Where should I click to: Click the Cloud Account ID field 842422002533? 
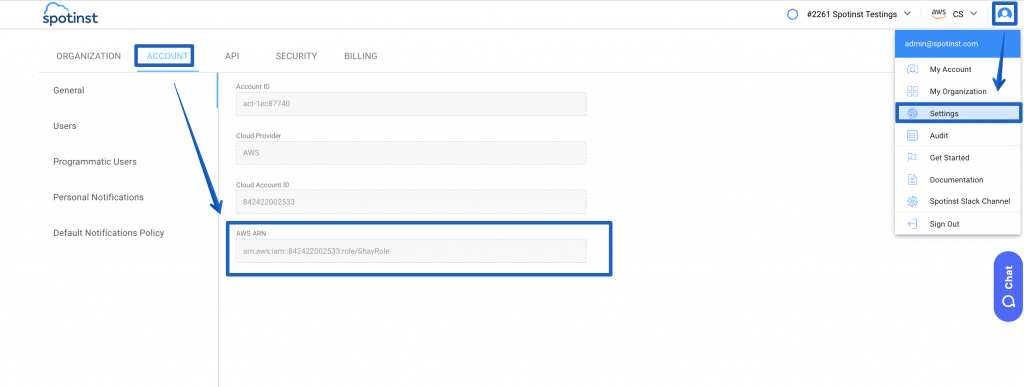pyautogui.click(x=411, y=202)
